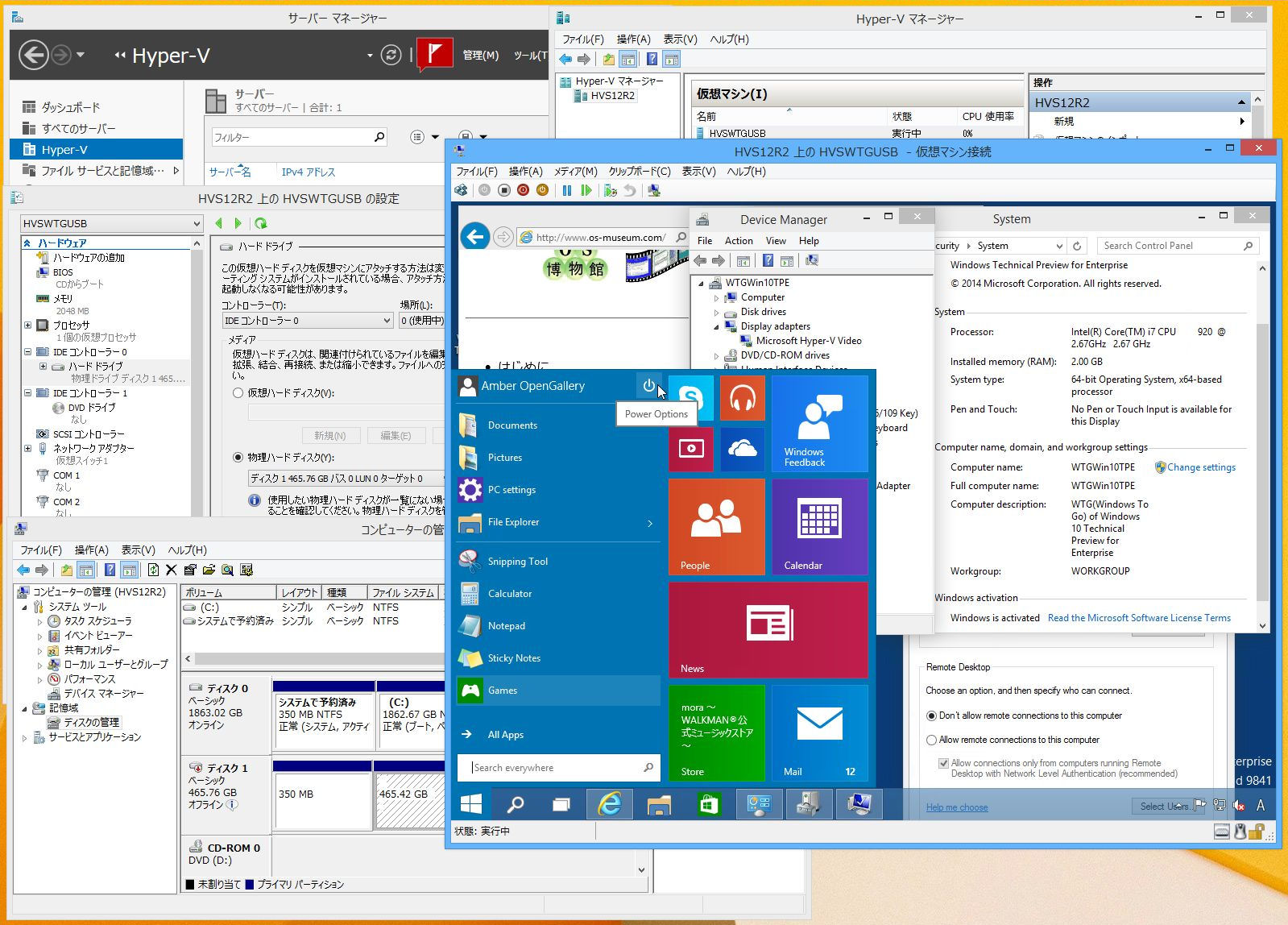Viewport: 1288px width, 925px height.
Task: Open the Music headphones tile
Action: pos(742,397)
